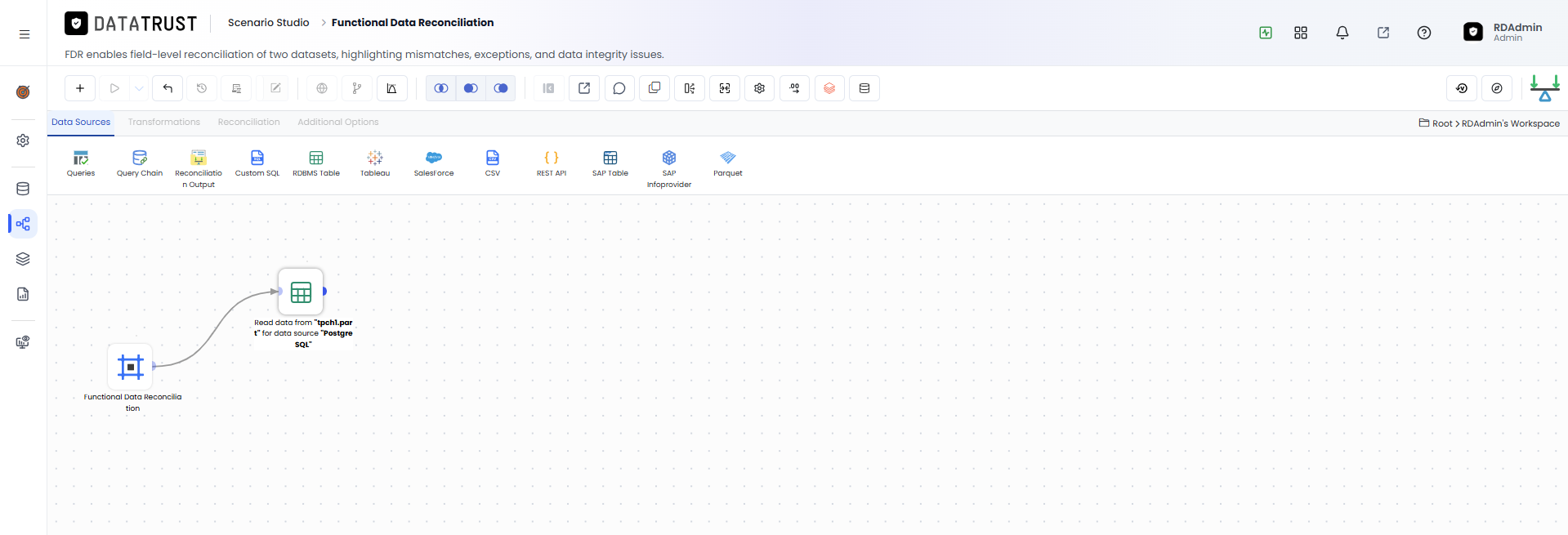Go to Scenario Studio breadcrumb
The width and height of the screenshot is (1568, 535).
coord(269,23)
